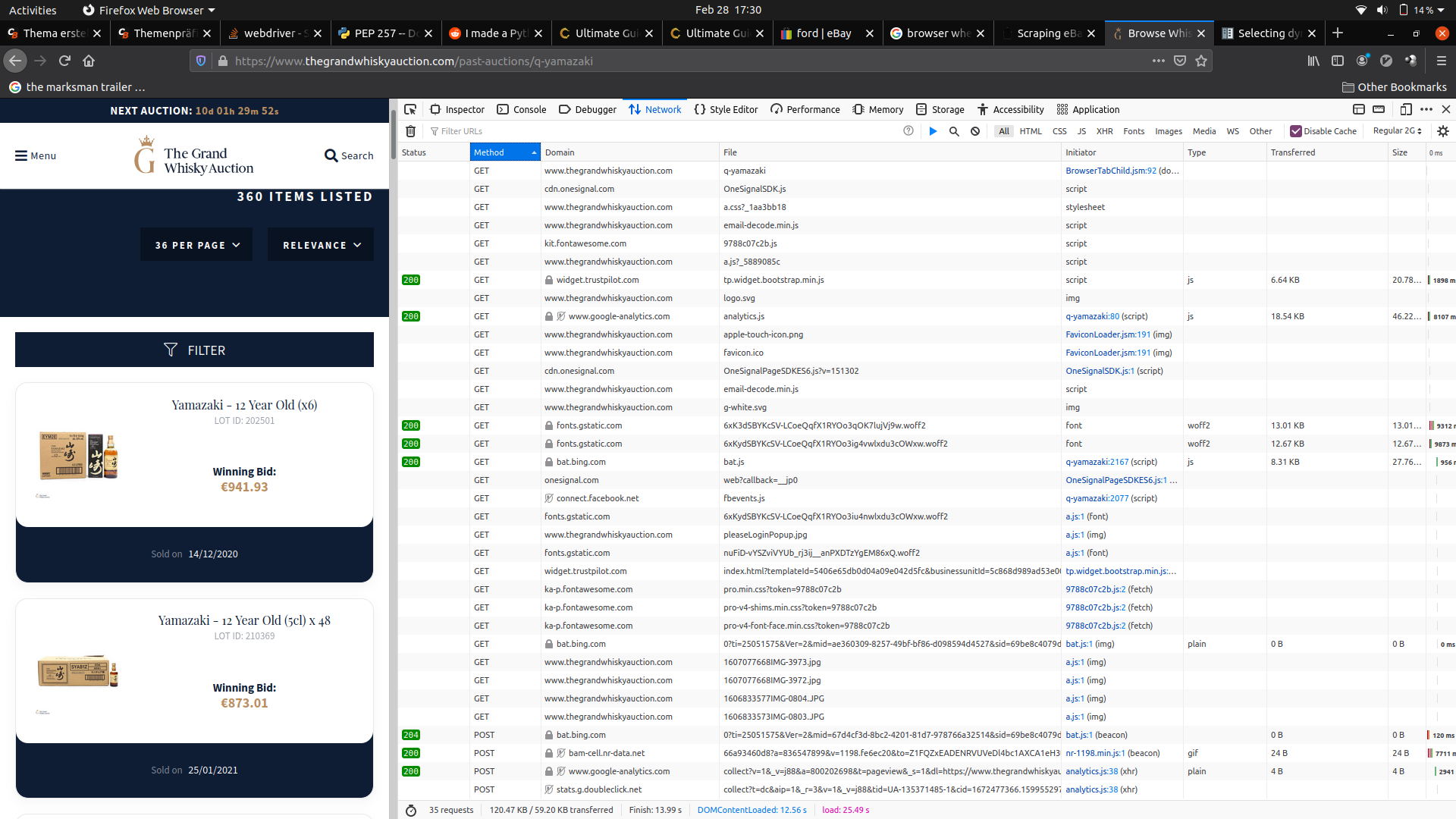Open the RELEVANCE sort dropdown
The image size is (1456, 819).
321,245
